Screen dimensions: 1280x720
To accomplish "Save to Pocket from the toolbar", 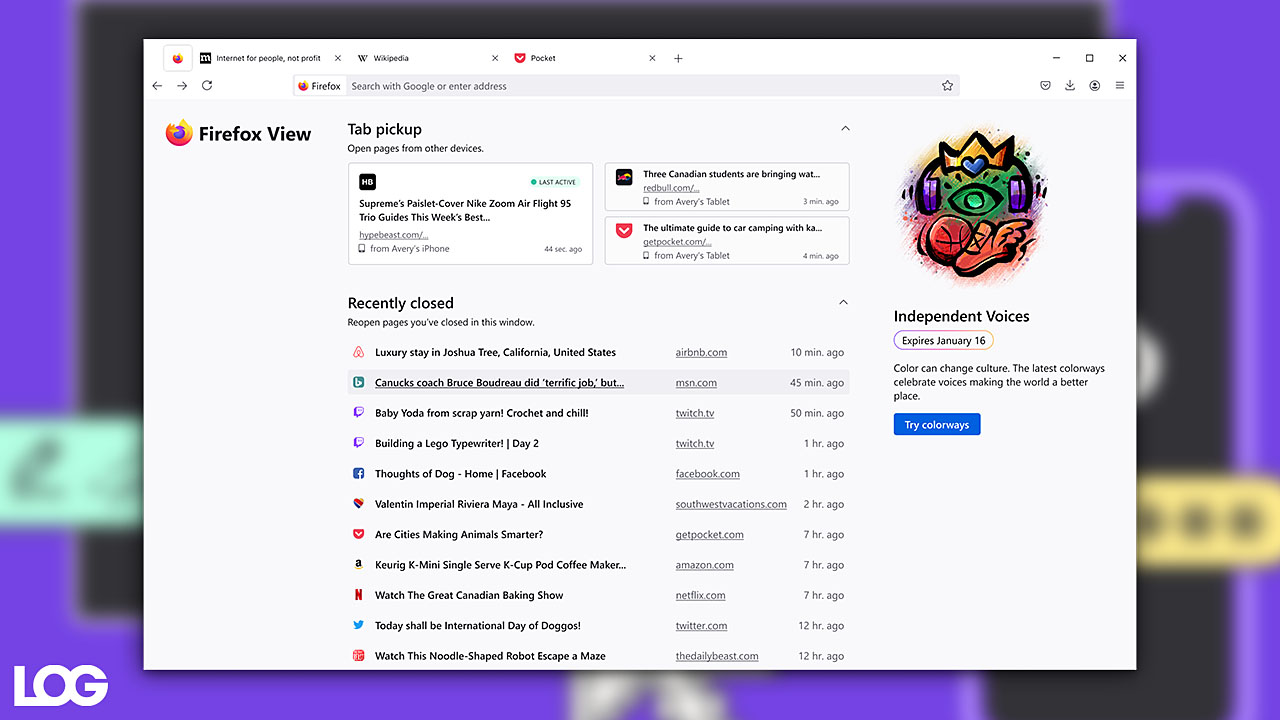I will coord(1045,86).
